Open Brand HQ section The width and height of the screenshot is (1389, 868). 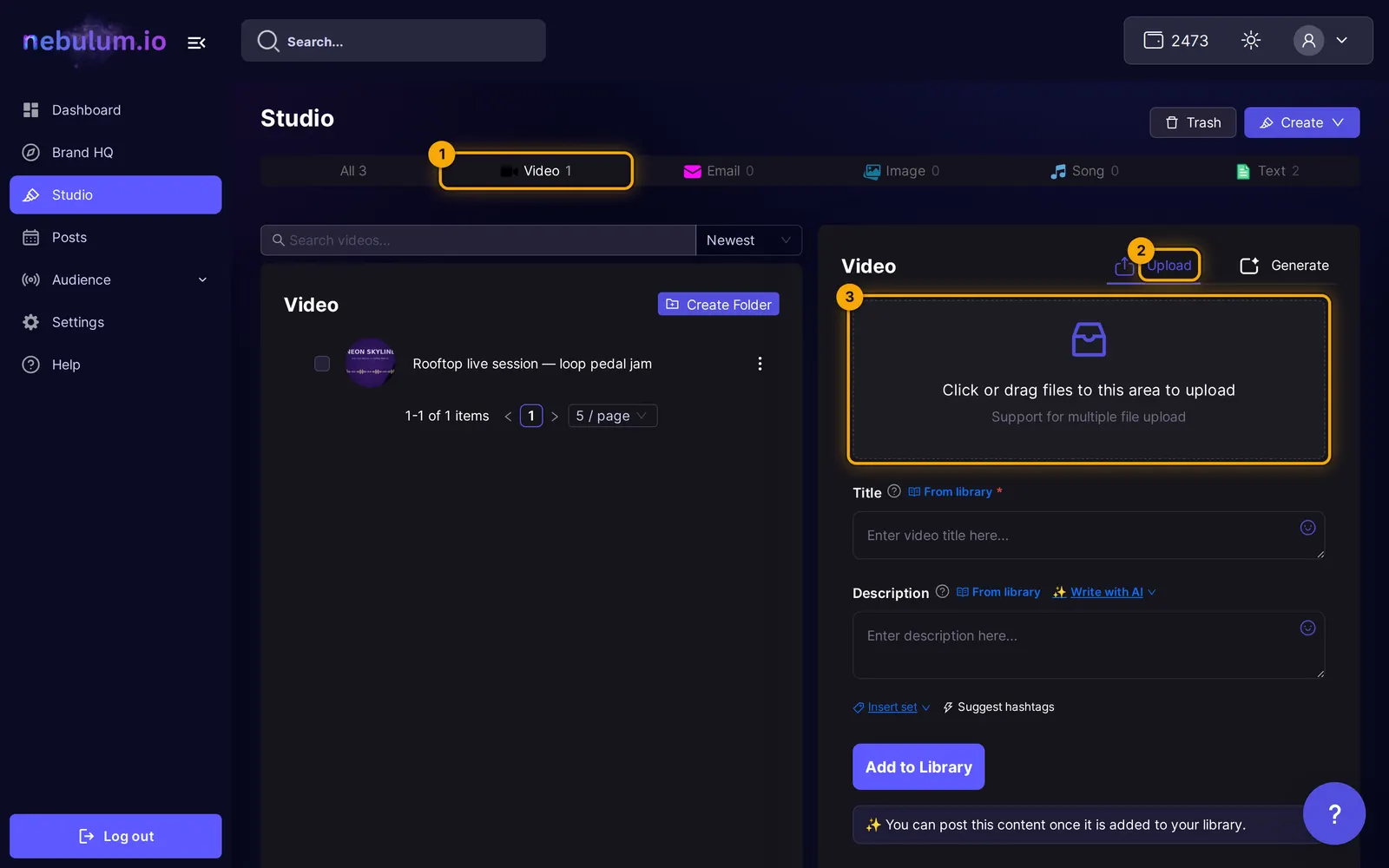pyautogui.click(x=115, y=153)
